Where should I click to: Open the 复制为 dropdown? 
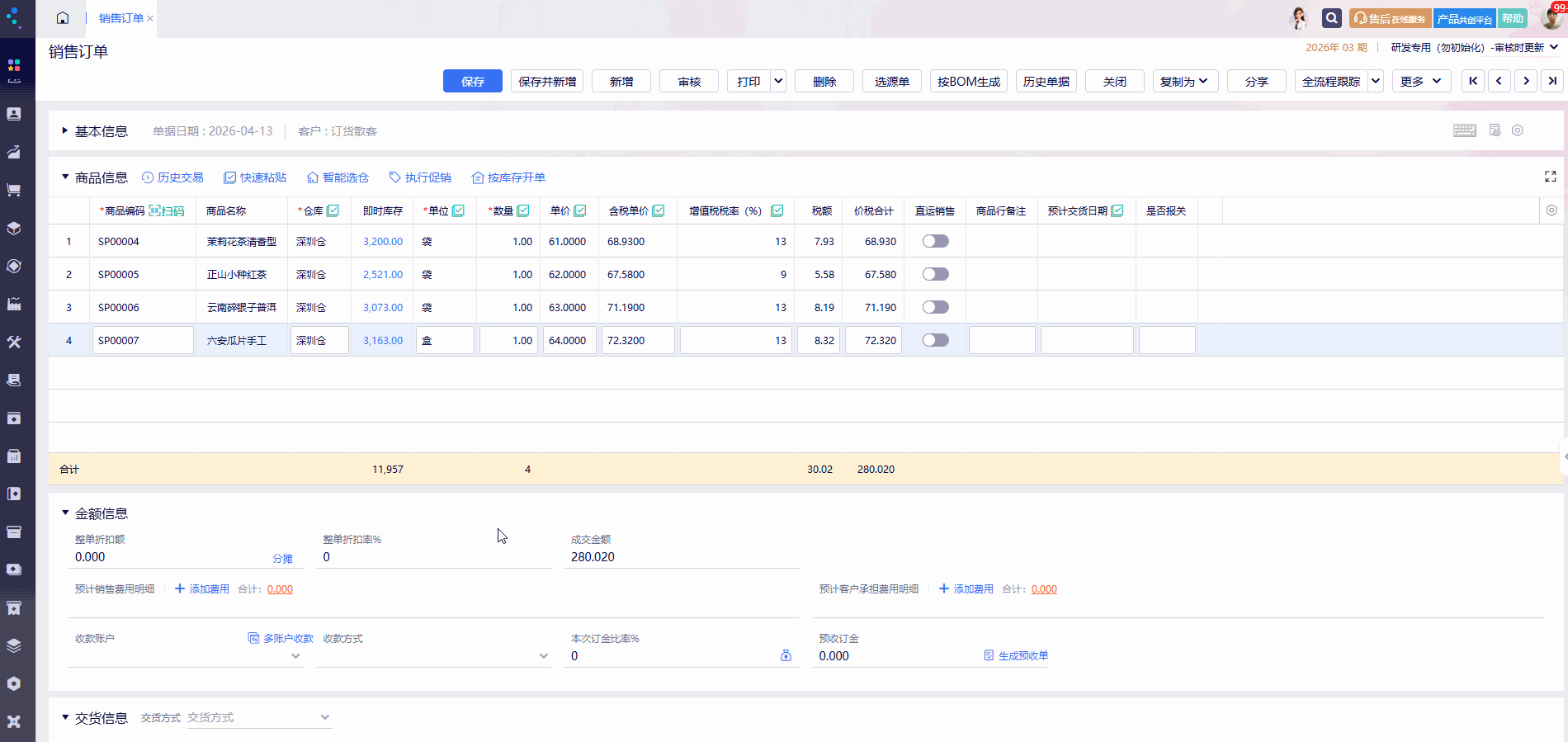pyautogui.click(x=1185, y=81)
